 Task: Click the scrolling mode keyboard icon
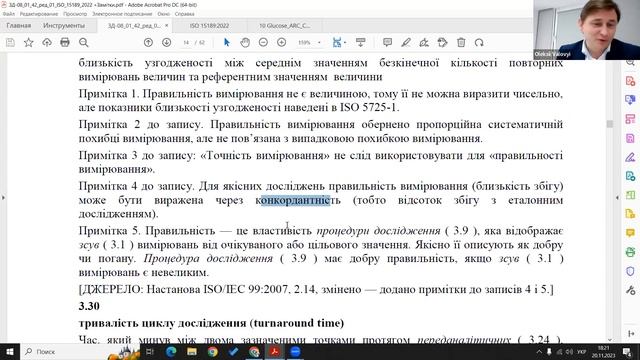pyautogui.click(x=360, y=42)
